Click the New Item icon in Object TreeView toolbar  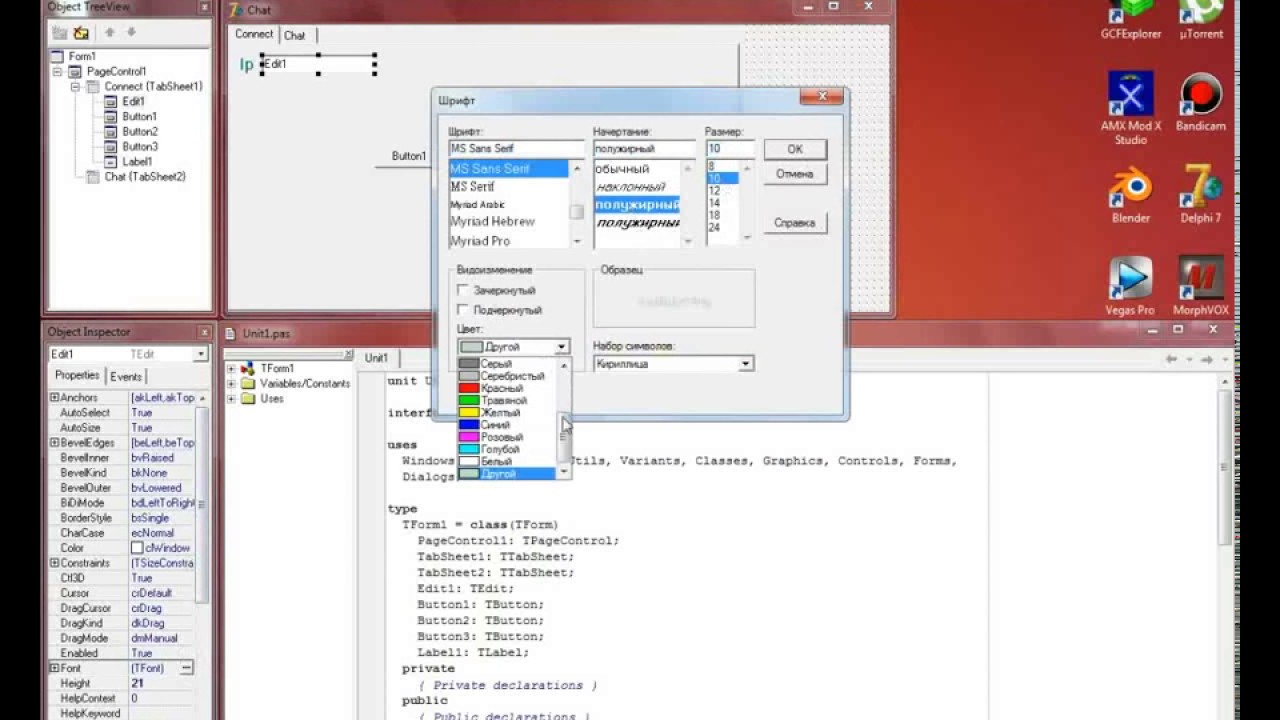[x=60, y=33]
